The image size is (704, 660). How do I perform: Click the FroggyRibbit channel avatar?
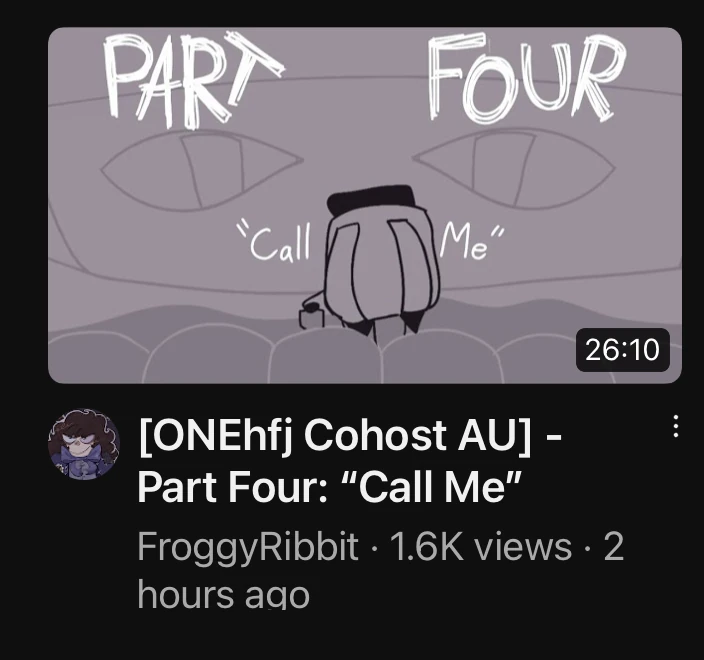click(84, 443)
